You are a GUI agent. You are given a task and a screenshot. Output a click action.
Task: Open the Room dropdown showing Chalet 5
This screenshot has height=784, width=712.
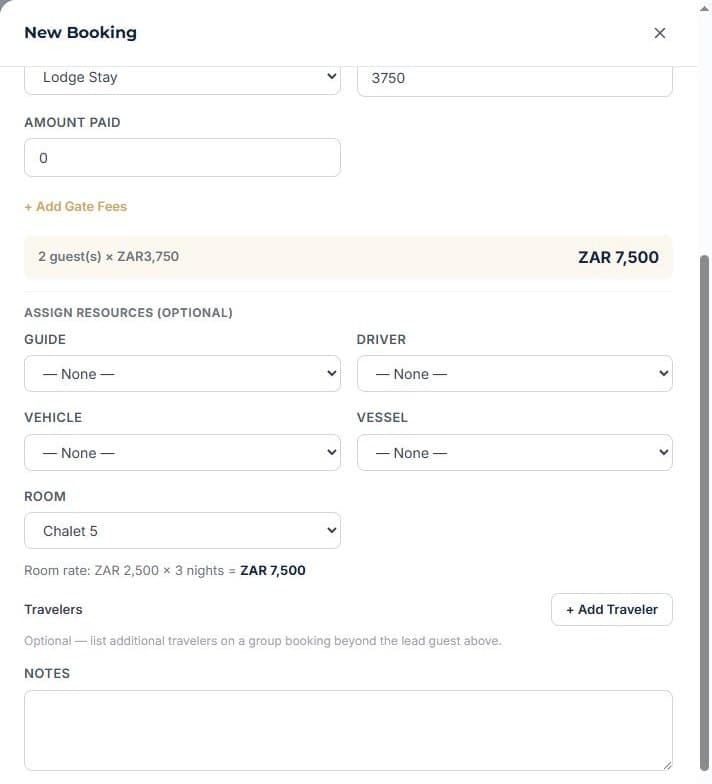(x=182, y=530)
